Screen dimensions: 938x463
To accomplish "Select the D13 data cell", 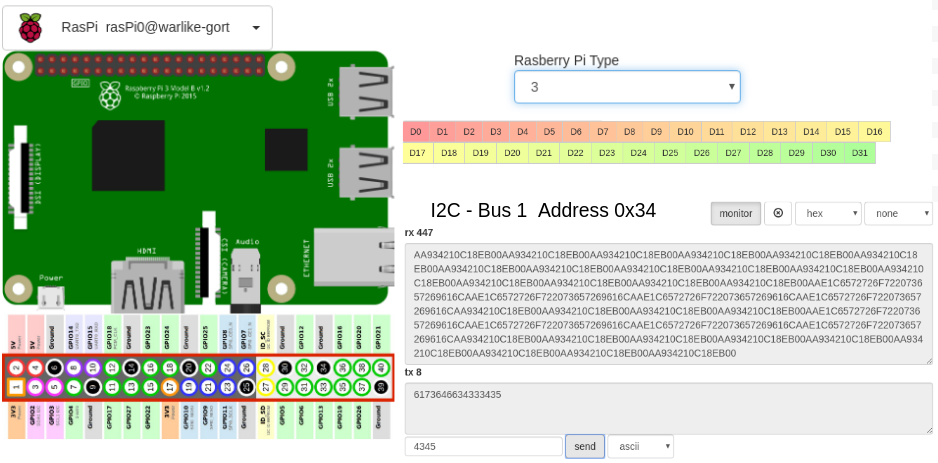I will [779, 132].
